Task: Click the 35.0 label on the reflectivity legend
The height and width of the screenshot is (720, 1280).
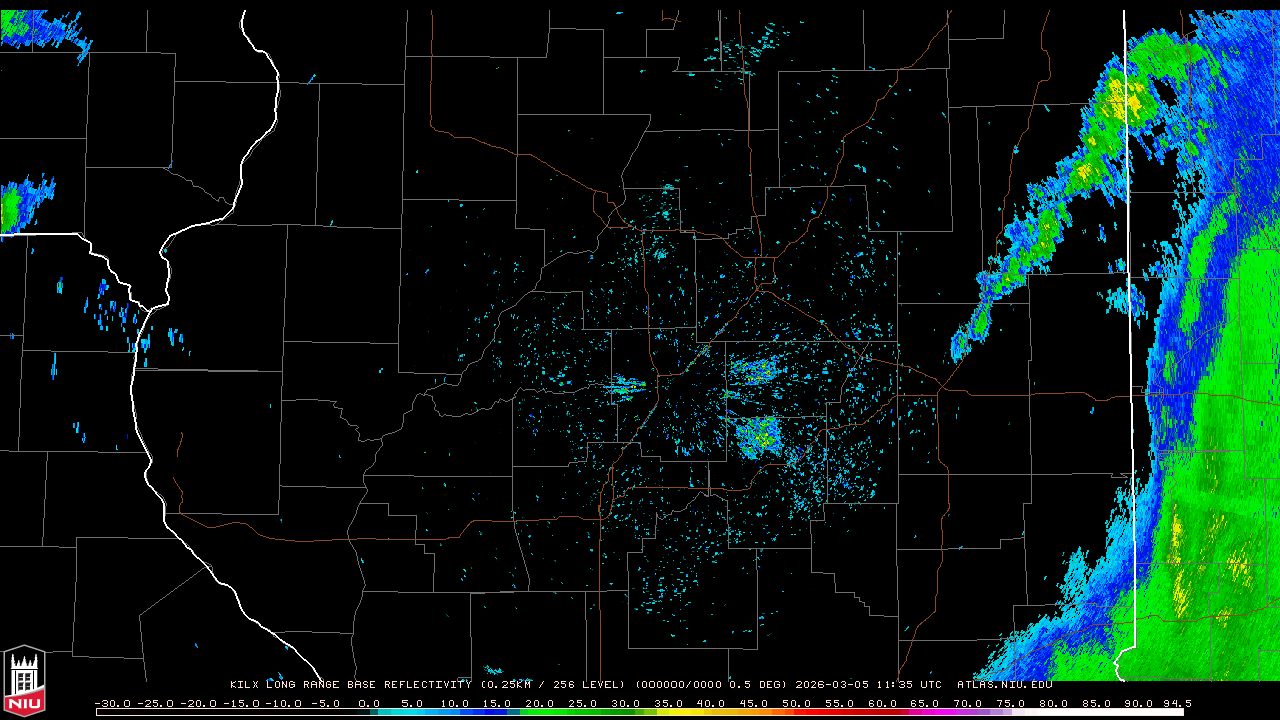Action: (669, 704)
